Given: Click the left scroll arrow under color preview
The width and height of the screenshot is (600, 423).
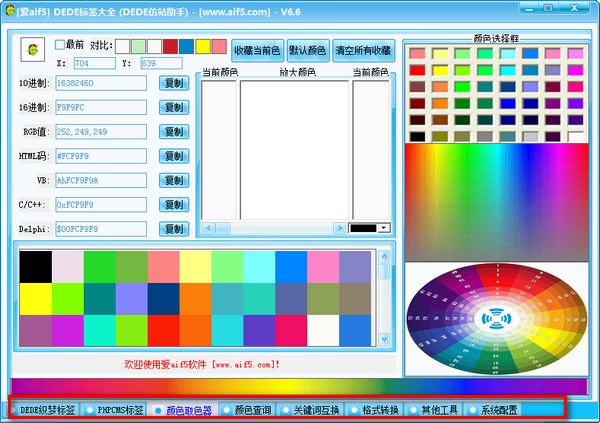Looking at the screenshot, I should click(x=208, y=228).
